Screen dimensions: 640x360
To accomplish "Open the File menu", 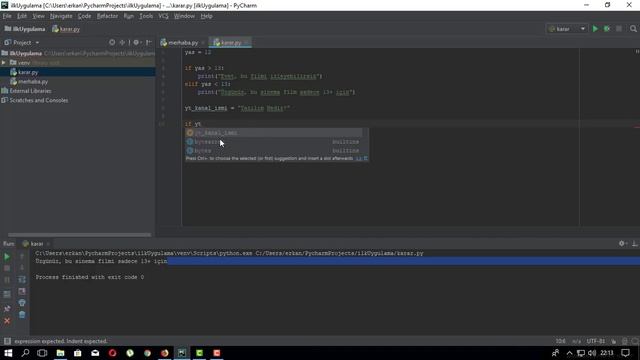I will click(x=7, y=16).
